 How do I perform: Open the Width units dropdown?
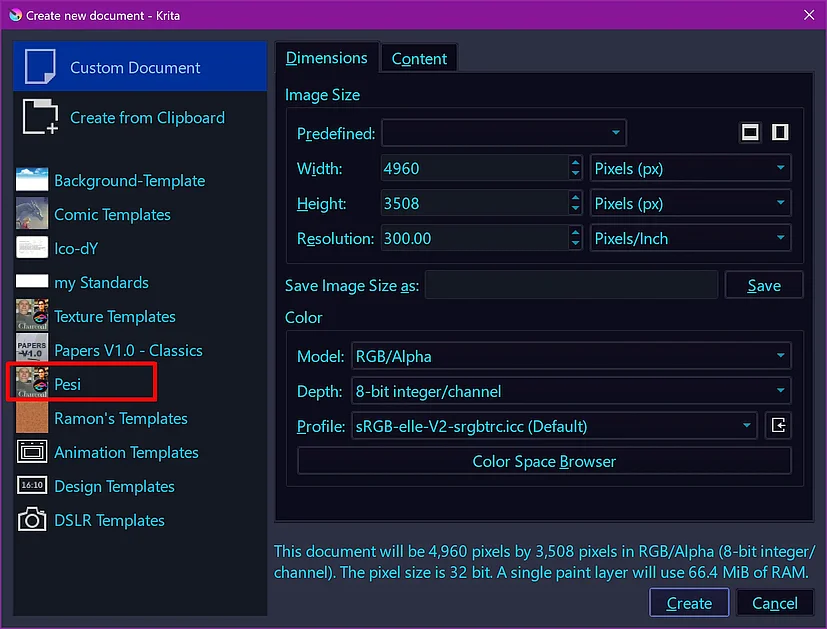tap(690, 168)
